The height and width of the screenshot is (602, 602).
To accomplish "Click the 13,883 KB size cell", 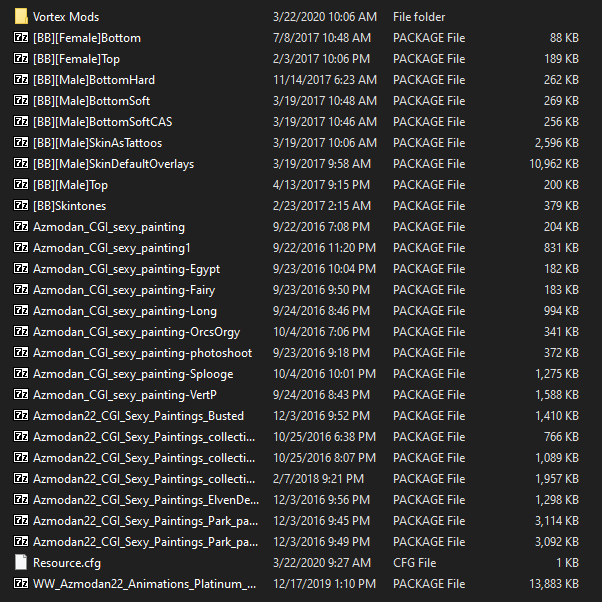I will 554,584.
